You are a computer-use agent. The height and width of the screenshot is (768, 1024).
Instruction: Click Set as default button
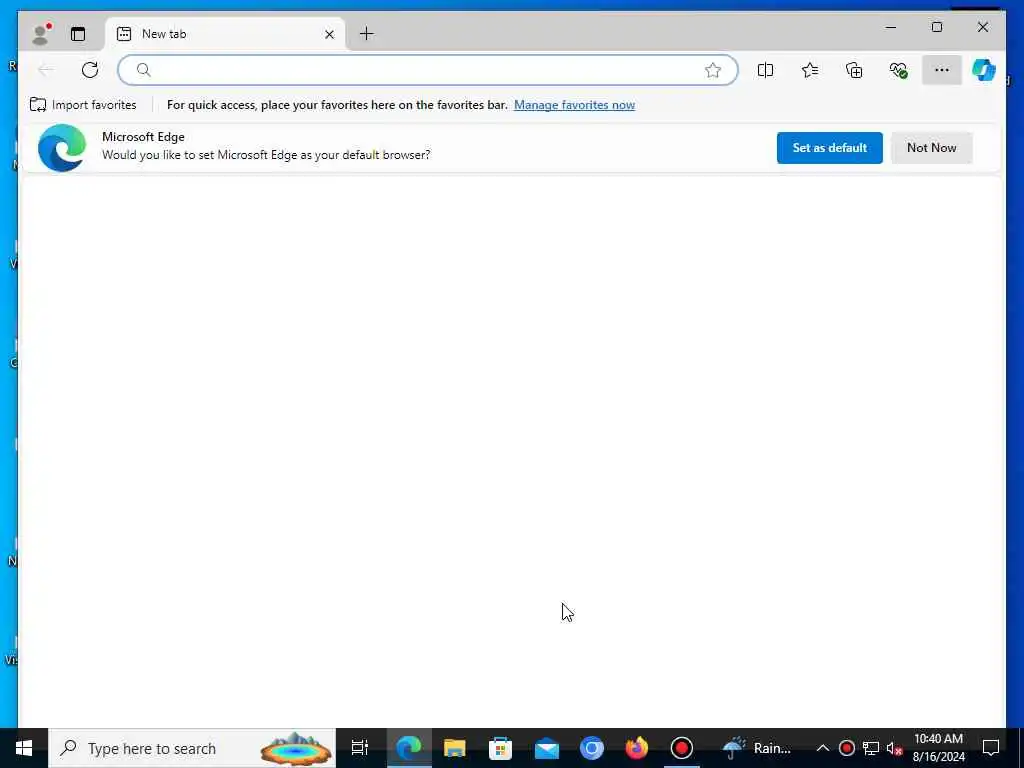829,148
